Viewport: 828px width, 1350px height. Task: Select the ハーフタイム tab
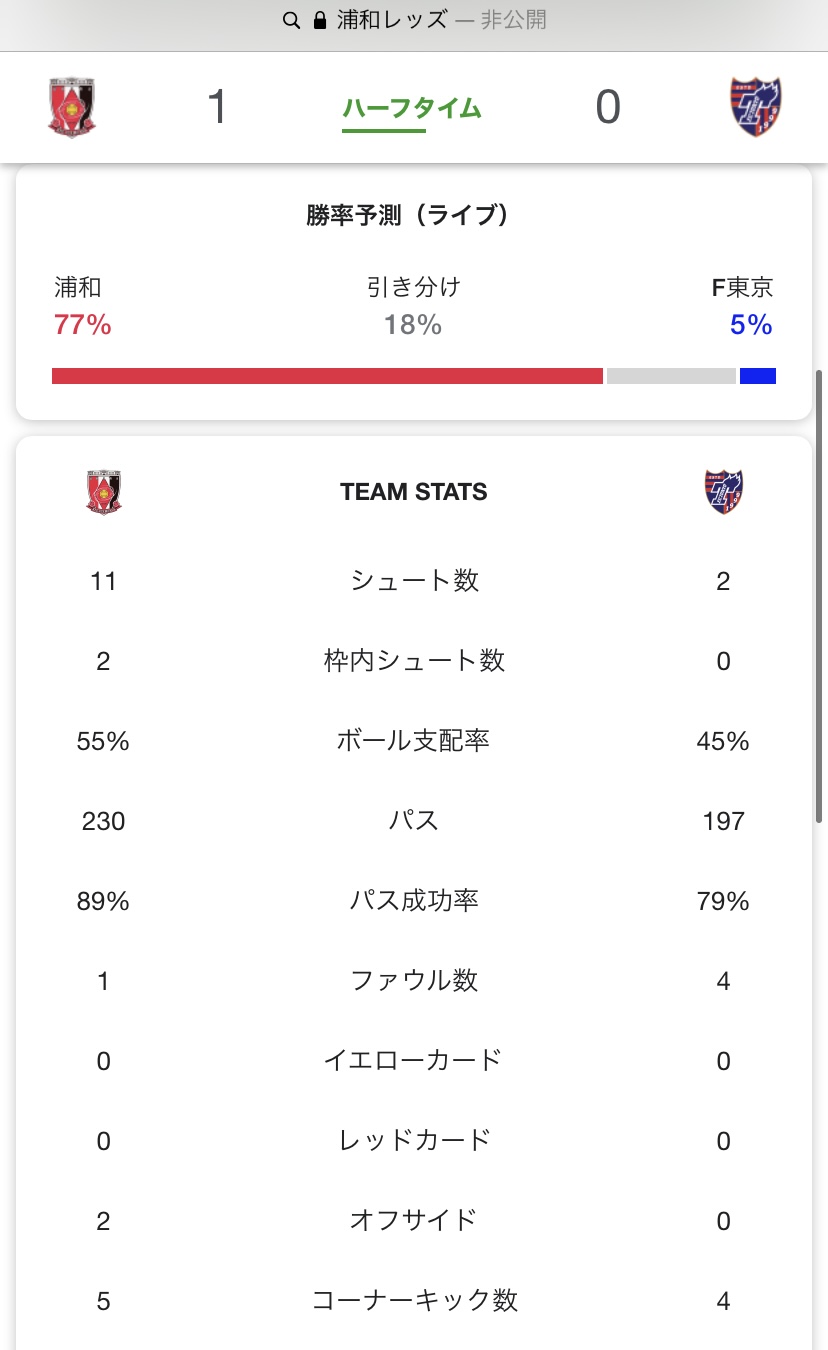pyautogui.click(x=412, y=109)
